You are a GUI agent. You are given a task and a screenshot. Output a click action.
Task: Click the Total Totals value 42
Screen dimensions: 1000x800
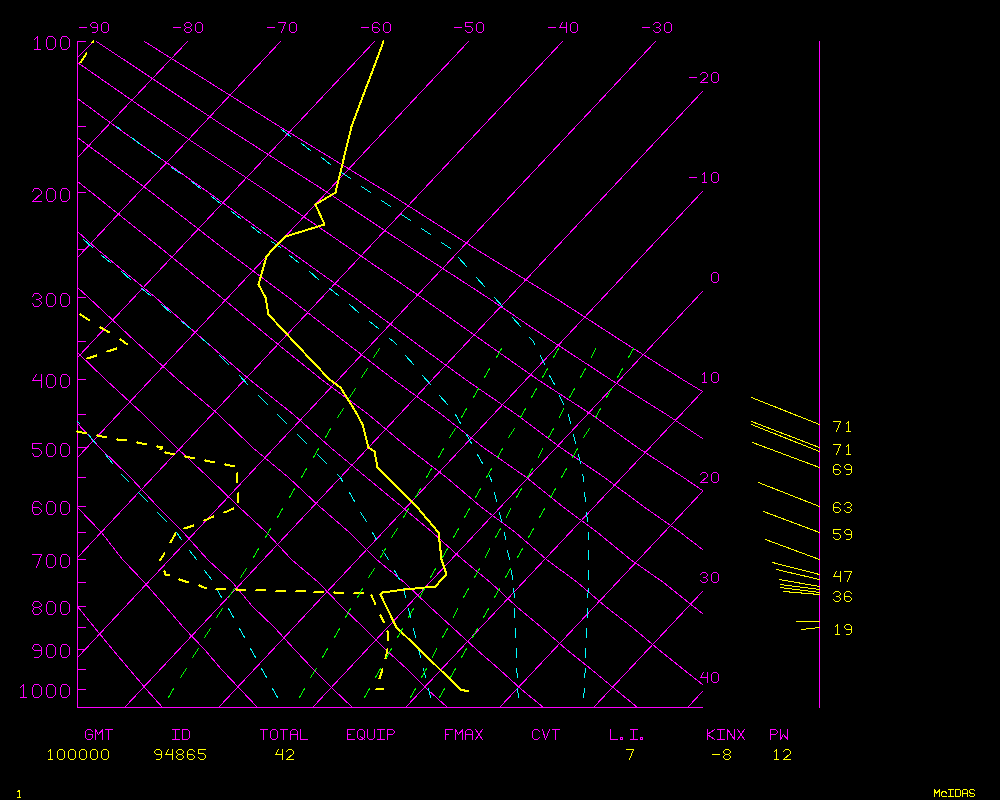pyautogui.click(x=284, y=755)
